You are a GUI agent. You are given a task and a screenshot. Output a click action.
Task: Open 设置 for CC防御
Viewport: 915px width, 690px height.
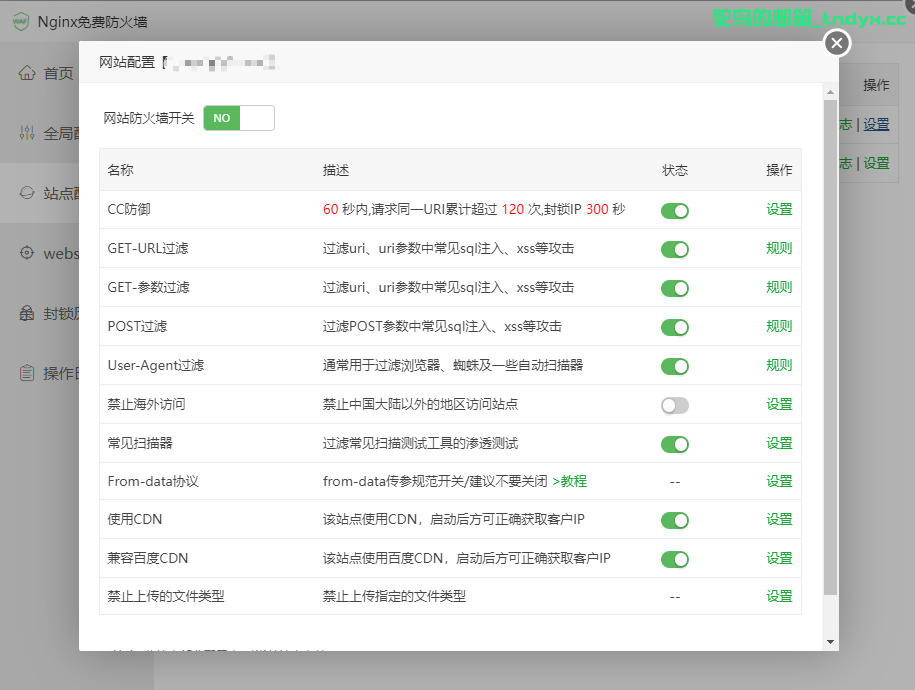778,211
